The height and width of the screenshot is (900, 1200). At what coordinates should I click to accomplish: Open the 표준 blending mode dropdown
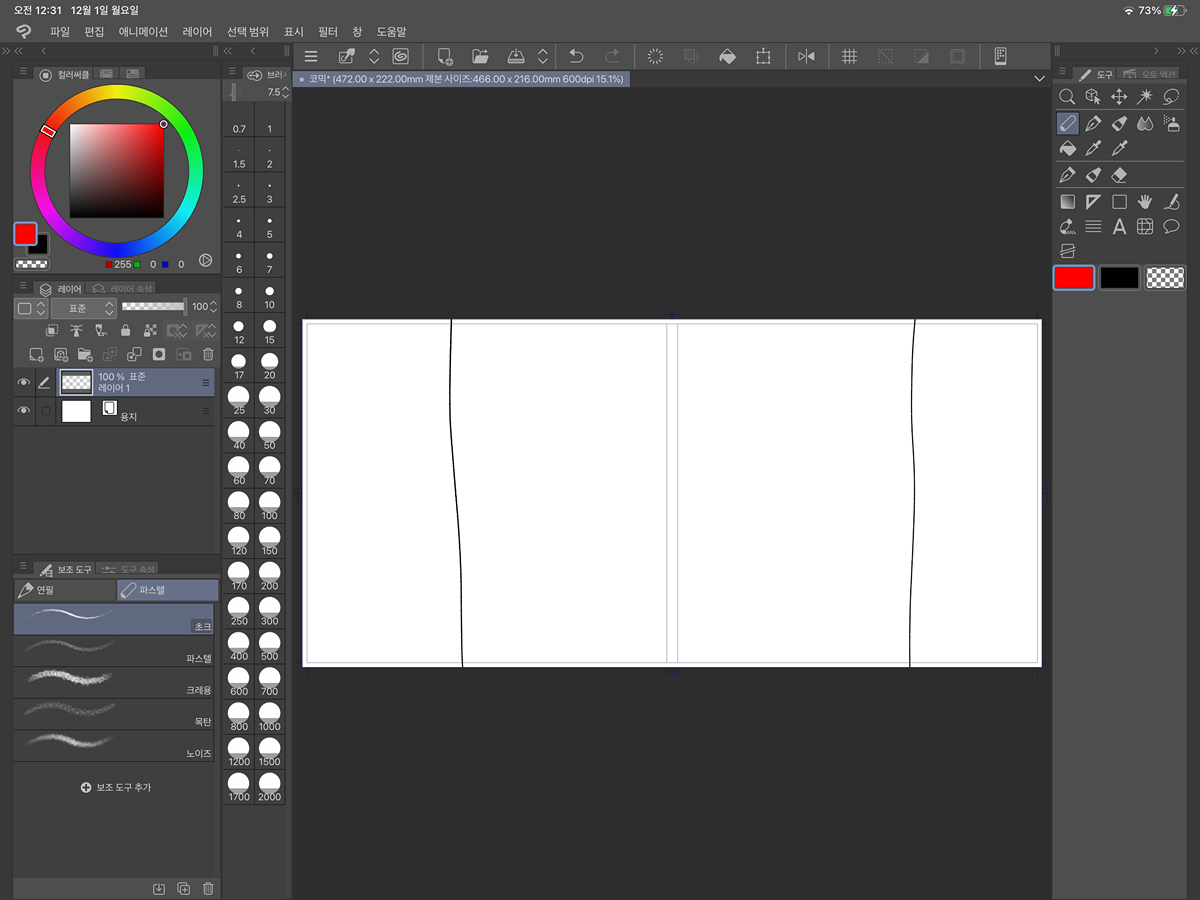[83, 308]
